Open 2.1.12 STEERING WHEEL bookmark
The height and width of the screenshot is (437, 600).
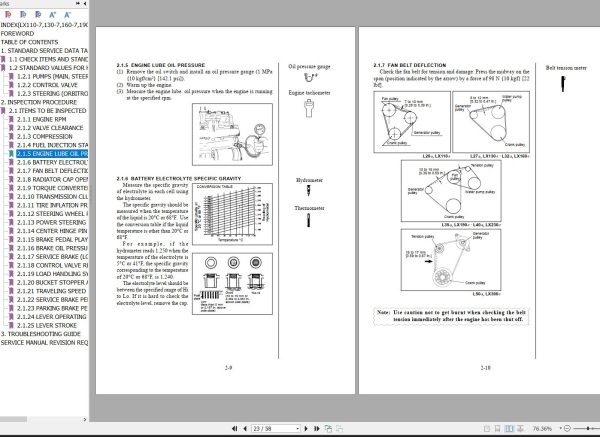click(52, 214)
